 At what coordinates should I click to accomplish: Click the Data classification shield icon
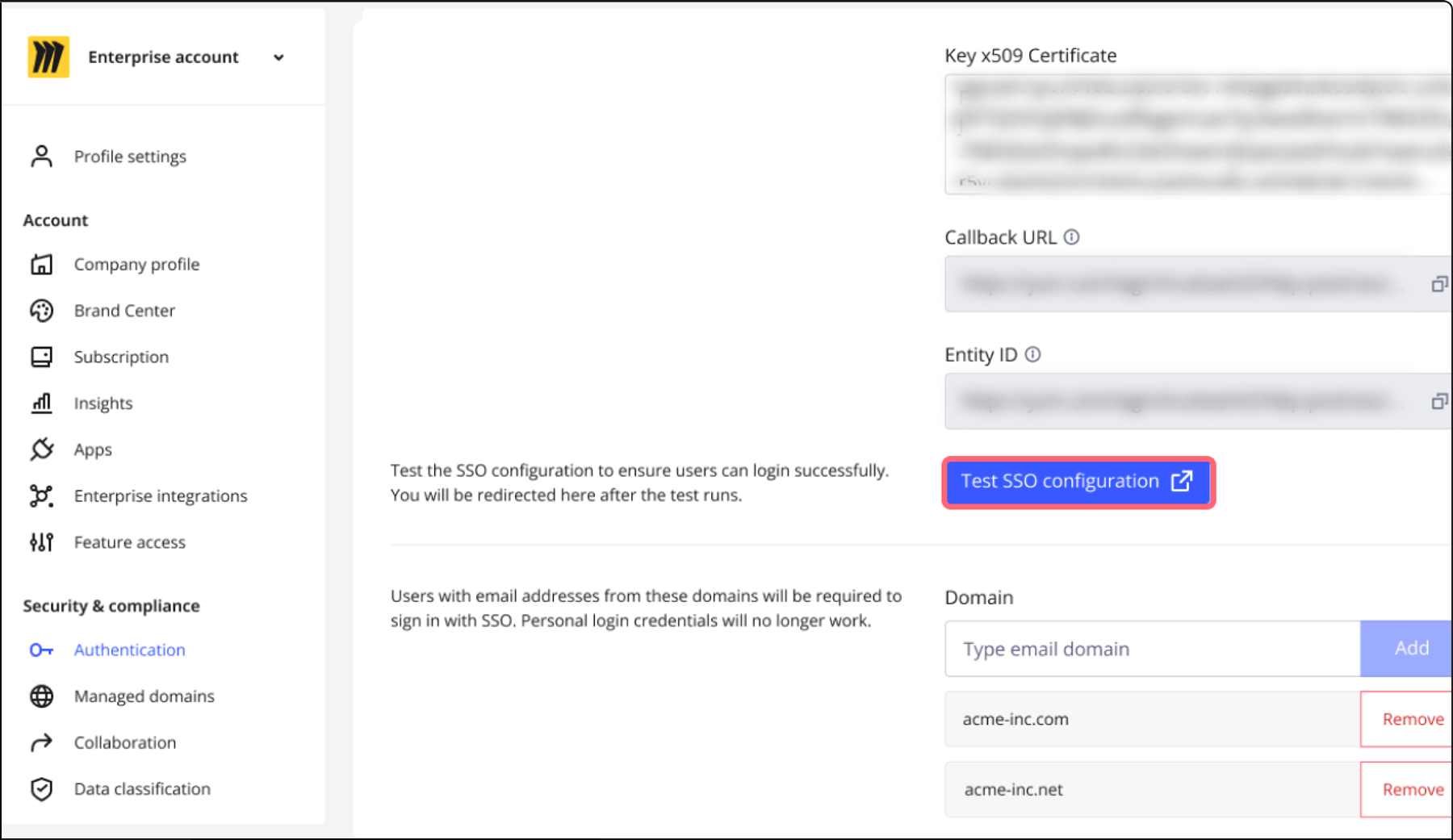pyautogui.click(x=41, y=788)
